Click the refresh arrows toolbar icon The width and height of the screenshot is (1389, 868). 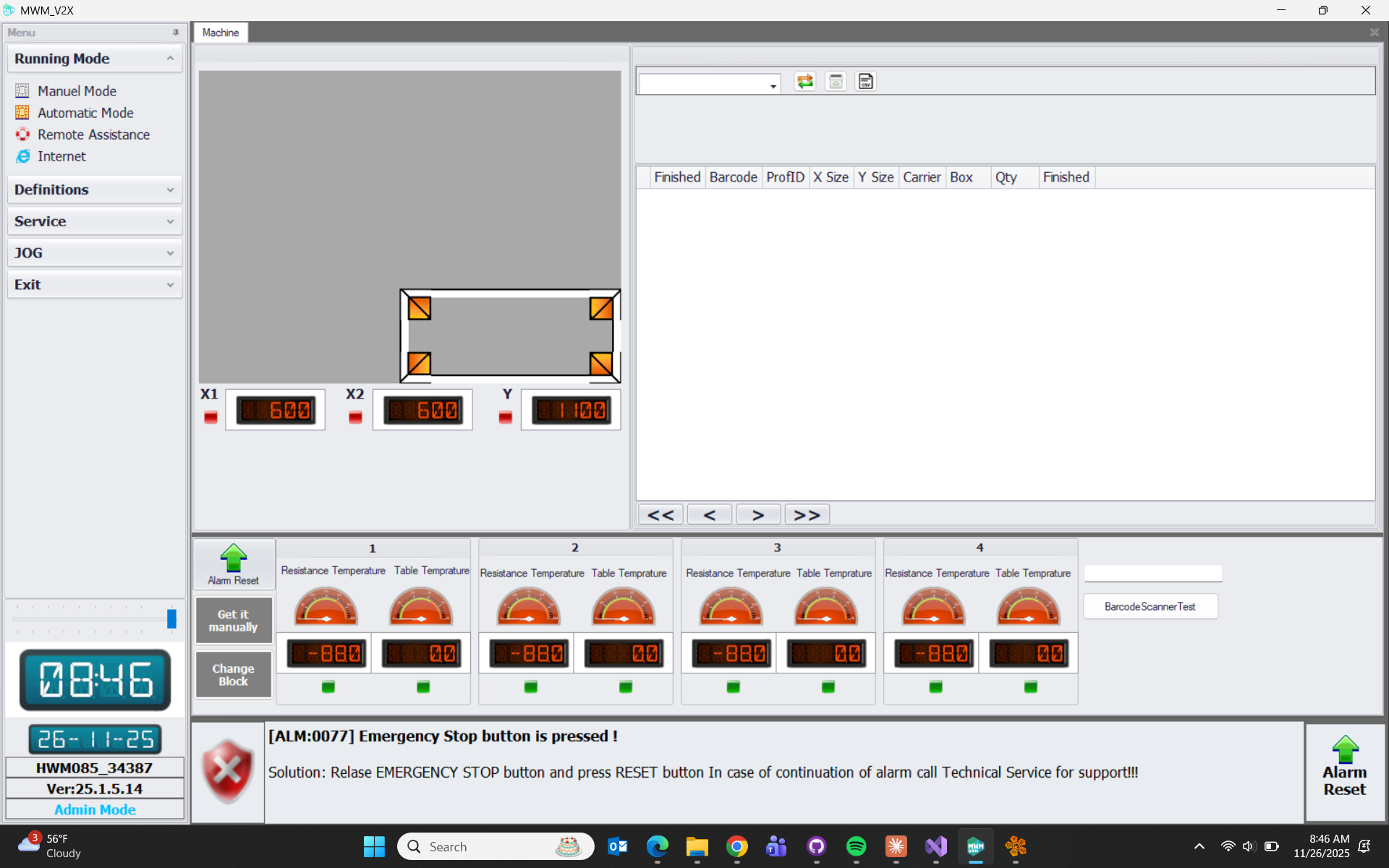[804, 82]
